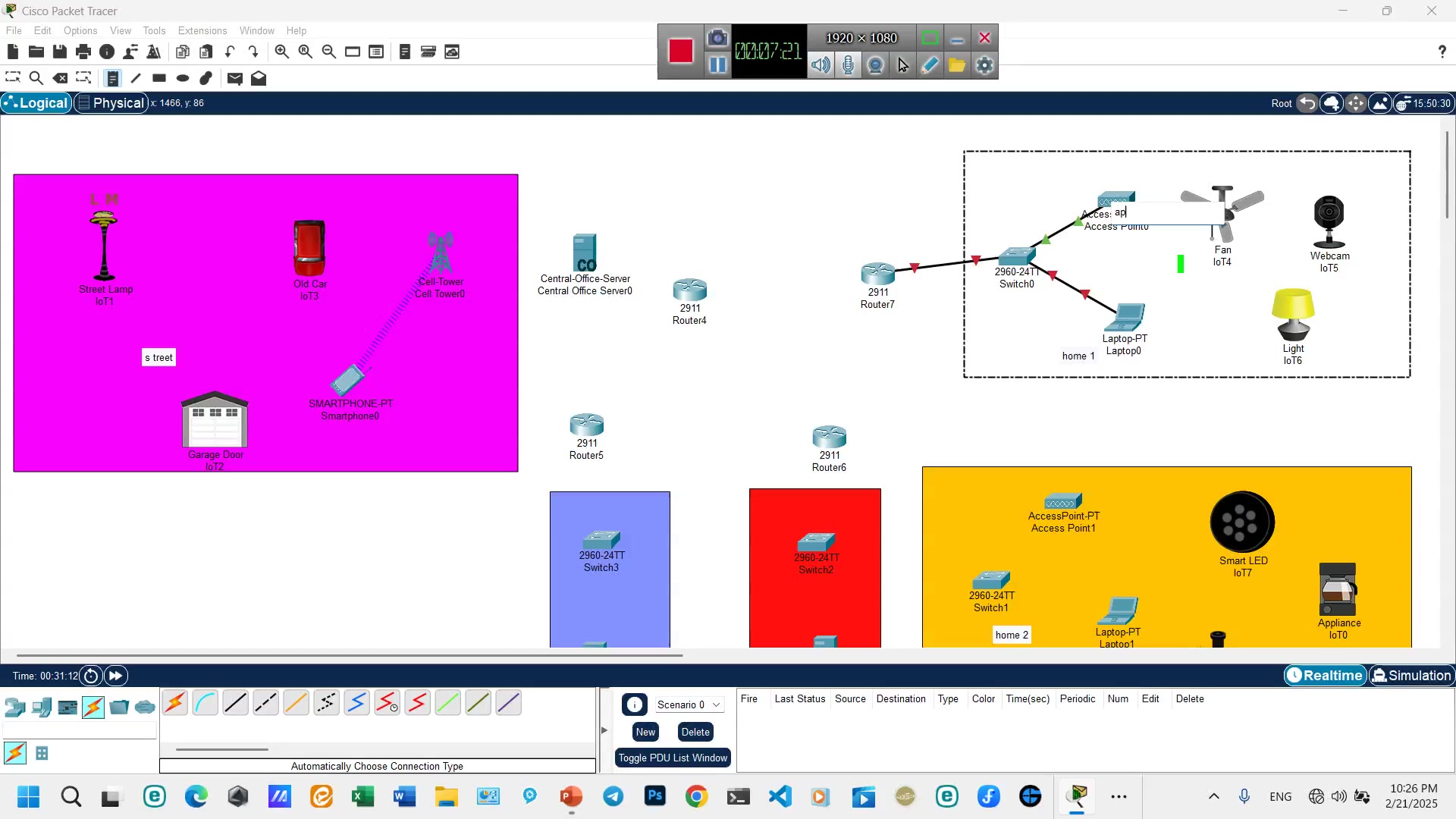Switch to Physical workspace view
The width and height of the screenshot is (1456, 819).
pyautogui.click(x=111, y=103)
